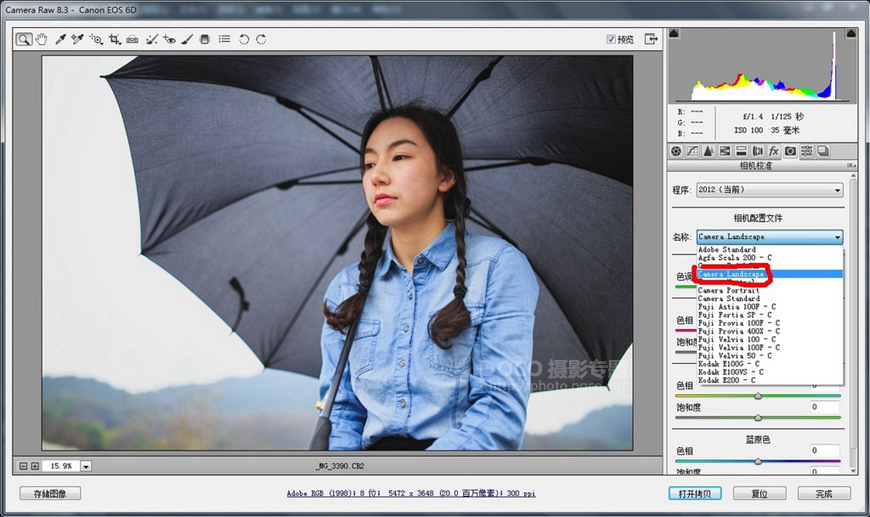
Task: Select the Spot Removal tool
Action: click(x=151, y=39)
